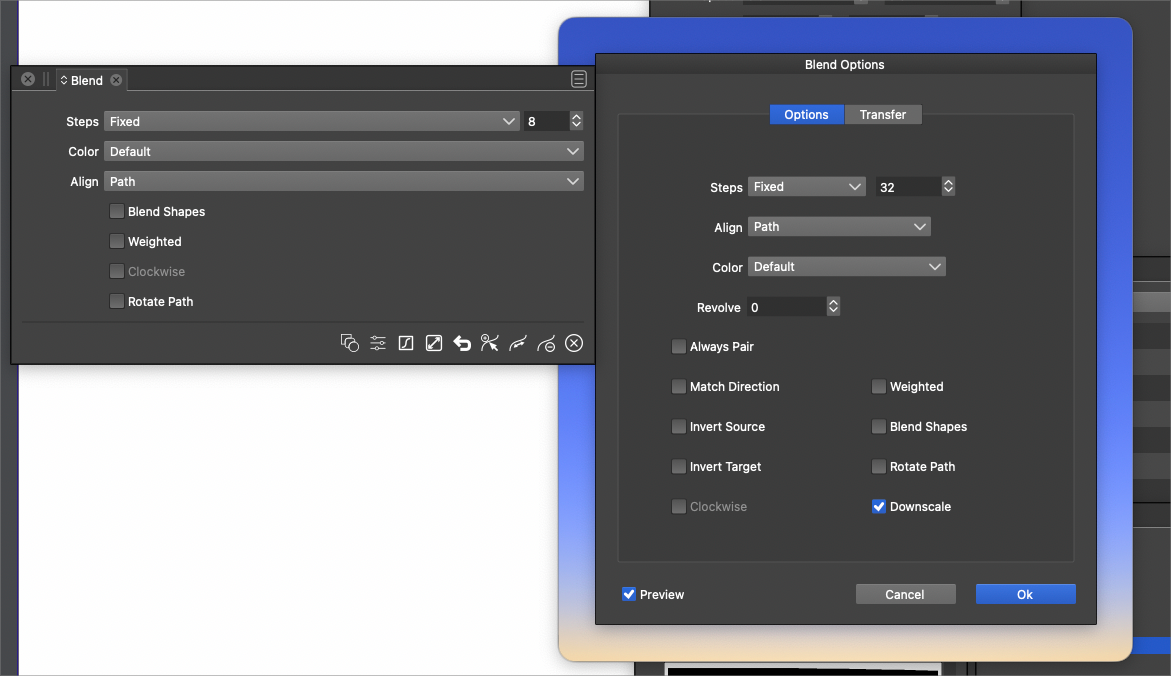Open blend options sliders icon
Screen dimensions: 1171x676
click(x=378, y=343)
